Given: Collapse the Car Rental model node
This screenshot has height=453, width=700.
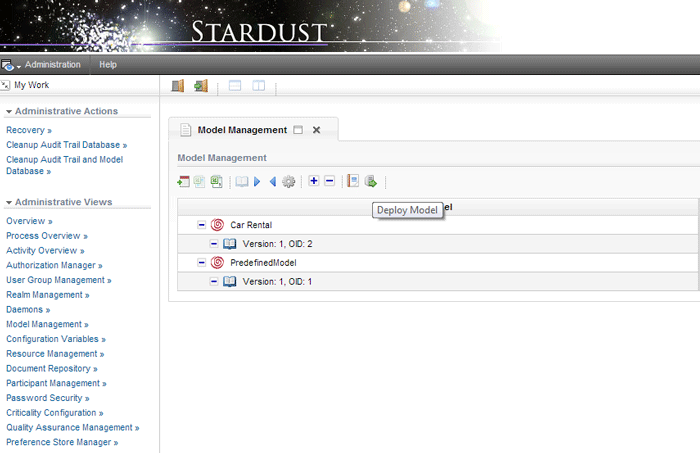Looking at the screenshot, I should point(202,225).
